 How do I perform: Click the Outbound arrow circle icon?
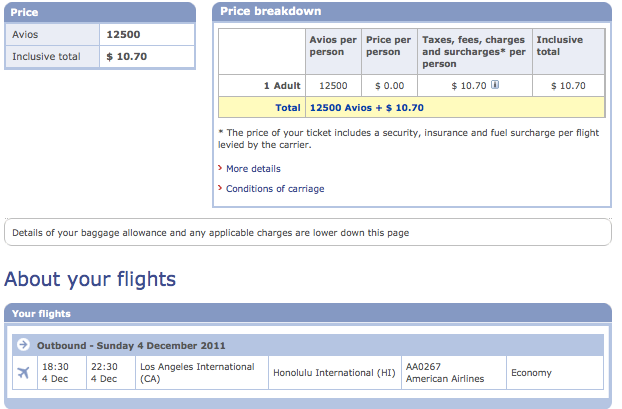coord(24,345)
